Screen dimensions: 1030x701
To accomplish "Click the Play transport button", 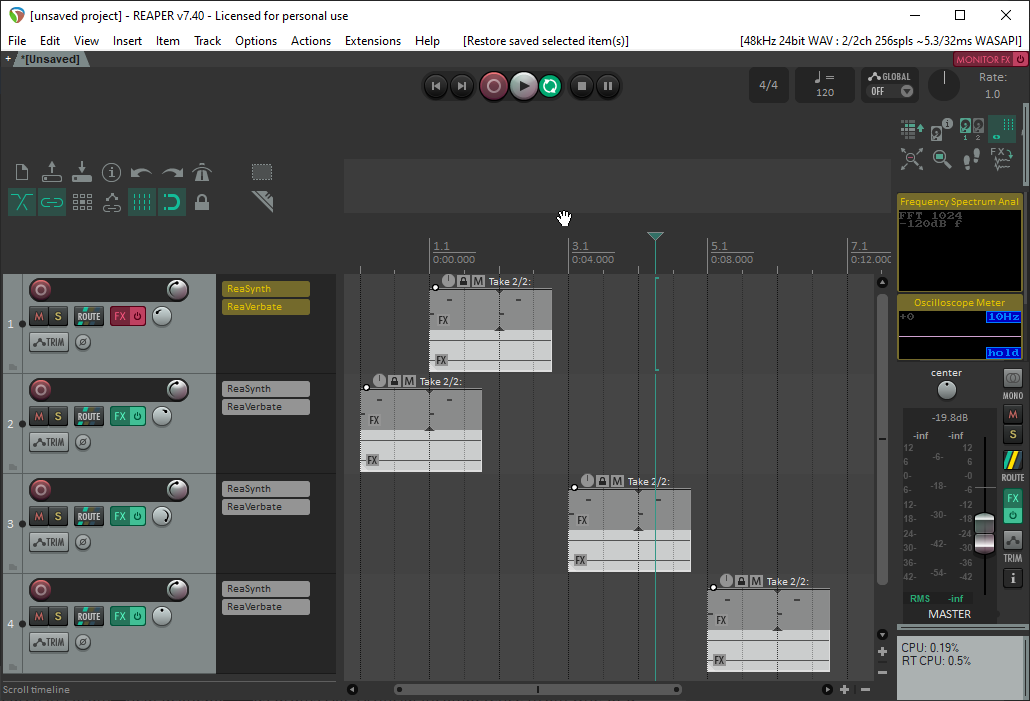I will 524,86.
